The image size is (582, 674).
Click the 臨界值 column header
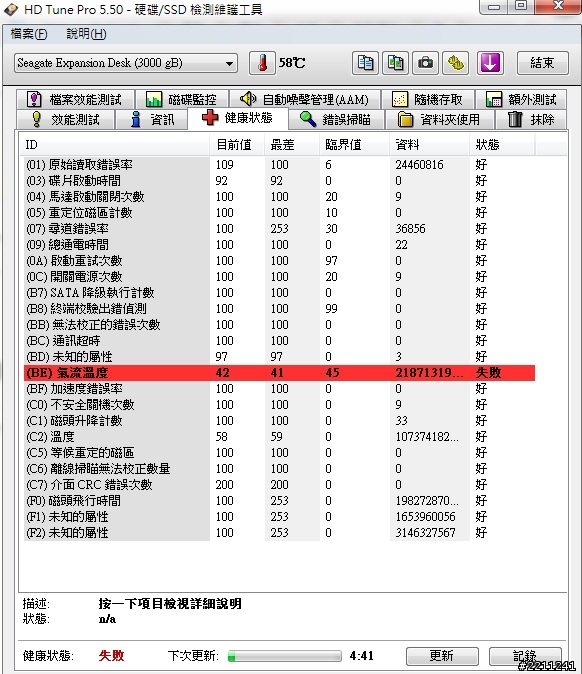[355, 145]
